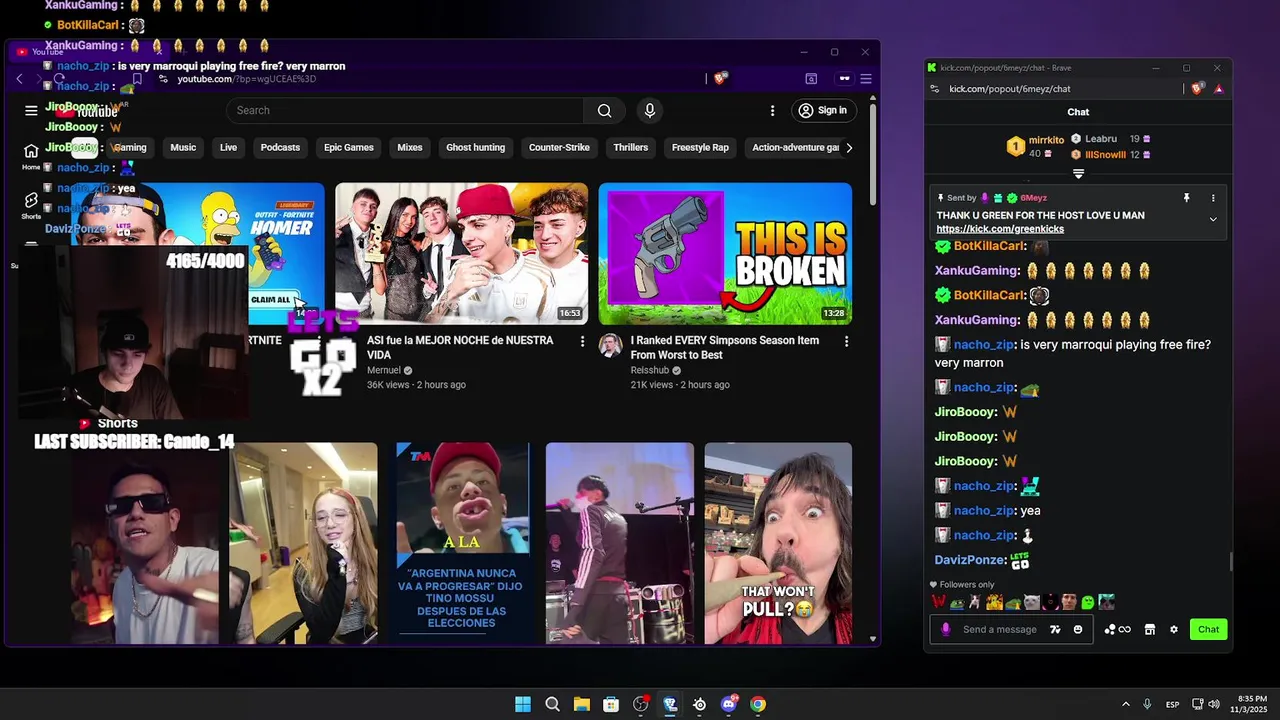
Task: Open the 7TV emote menu in chat input
Action: pos(1055,629)
